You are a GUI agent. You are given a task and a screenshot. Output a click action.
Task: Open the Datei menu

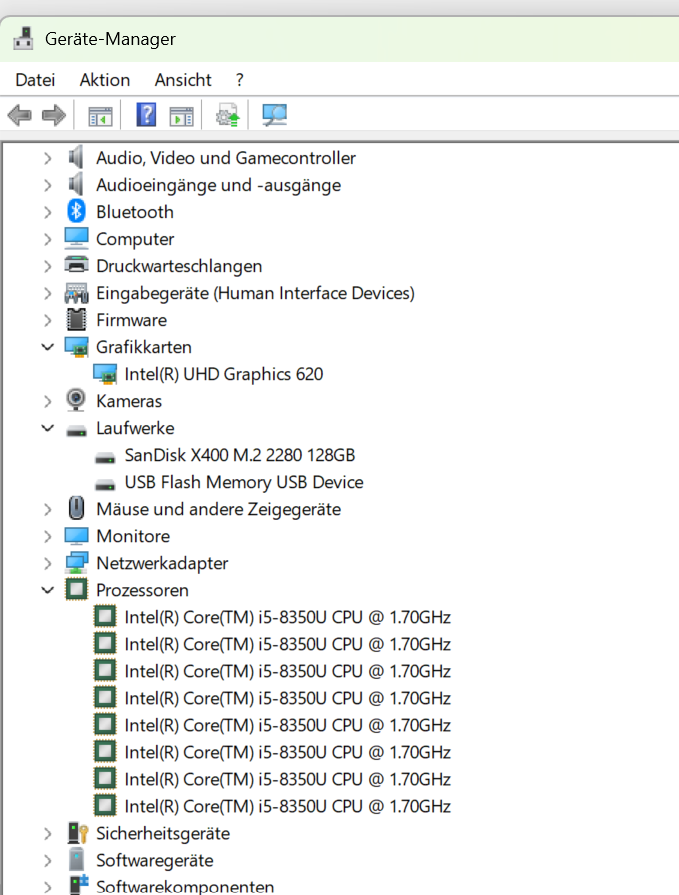point(35,80)
